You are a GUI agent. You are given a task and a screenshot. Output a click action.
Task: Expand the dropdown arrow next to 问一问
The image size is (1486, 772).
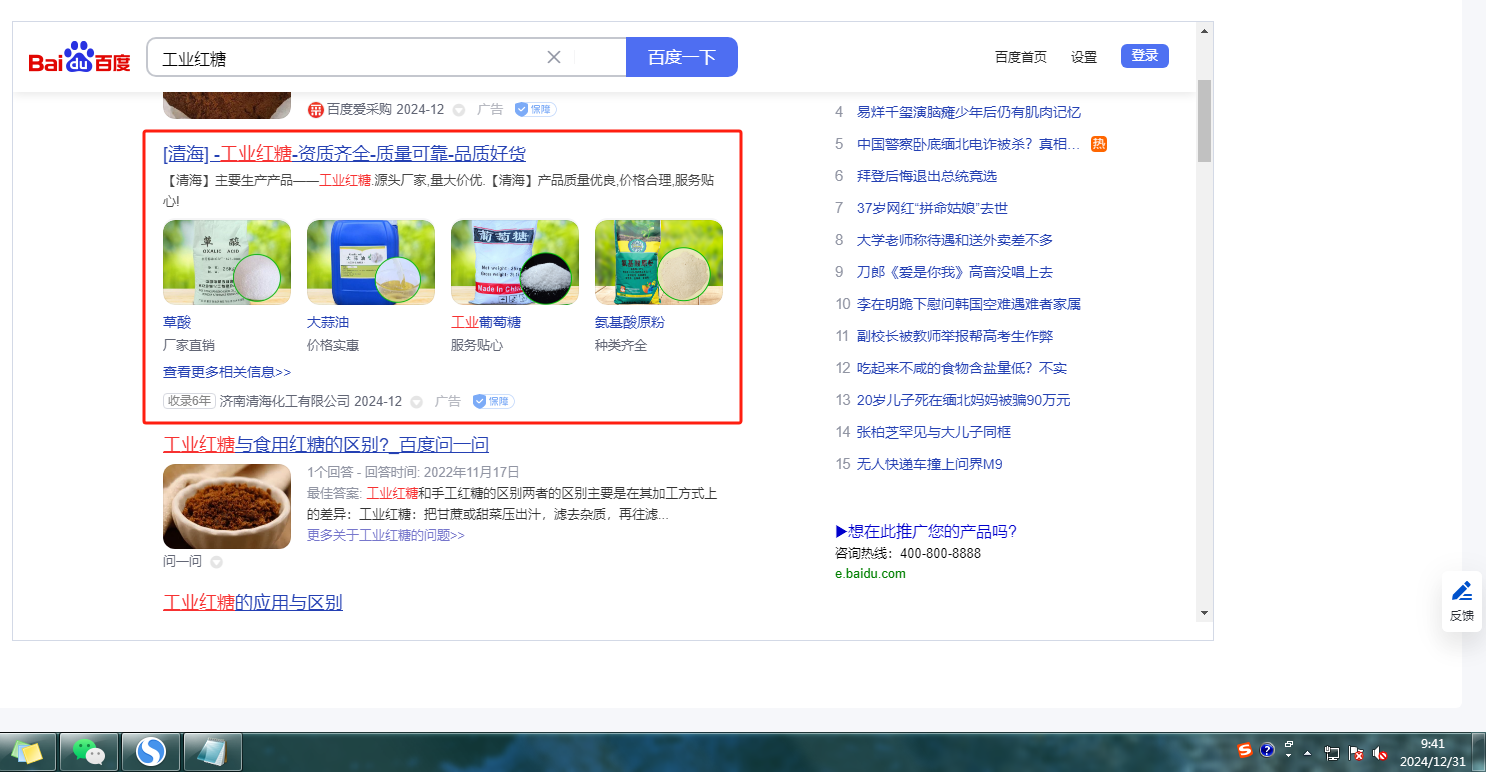point(216,562)
